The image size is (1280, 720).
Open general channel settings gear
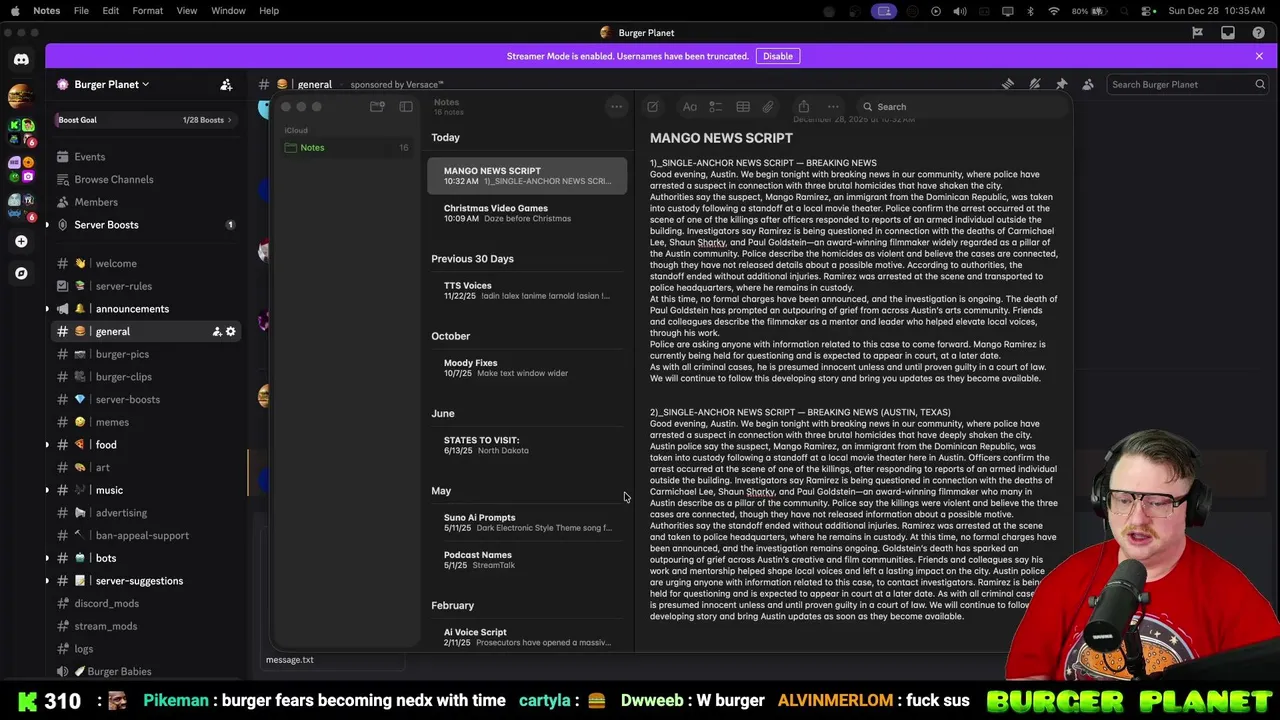point(231,332)
